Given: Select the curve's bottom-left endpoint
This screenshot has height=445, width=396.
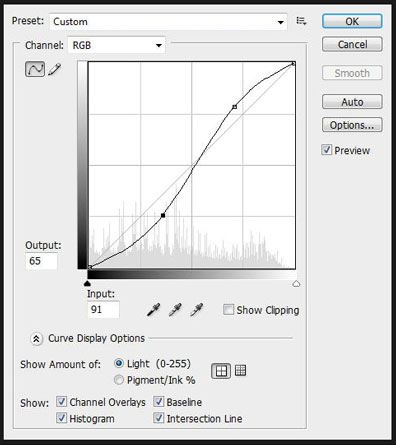Looking at the screenshot, I should point(89,267).
